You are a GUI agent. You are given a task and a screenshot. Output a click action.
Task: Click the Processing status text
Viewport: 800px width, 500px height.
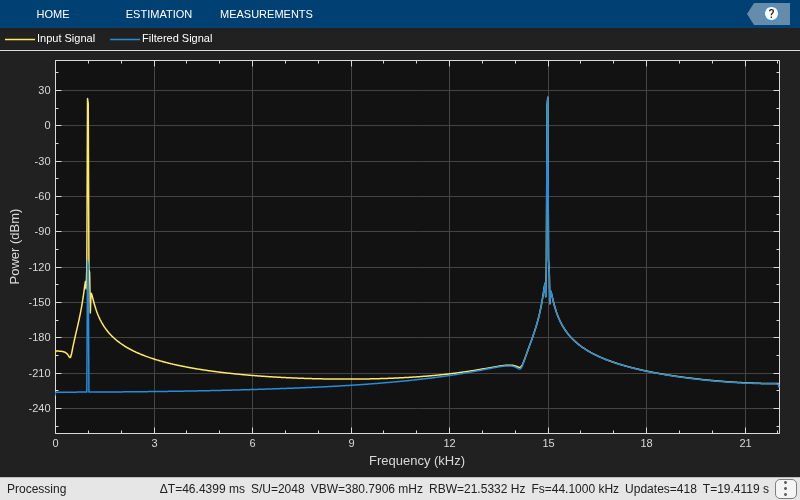tap(37, 489)
